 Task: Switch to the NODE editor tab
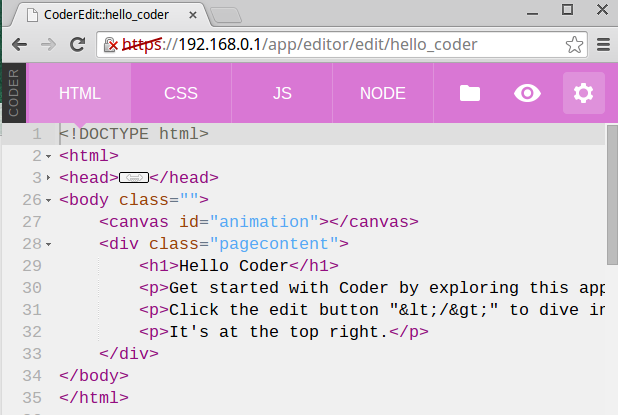pos(383,93)
